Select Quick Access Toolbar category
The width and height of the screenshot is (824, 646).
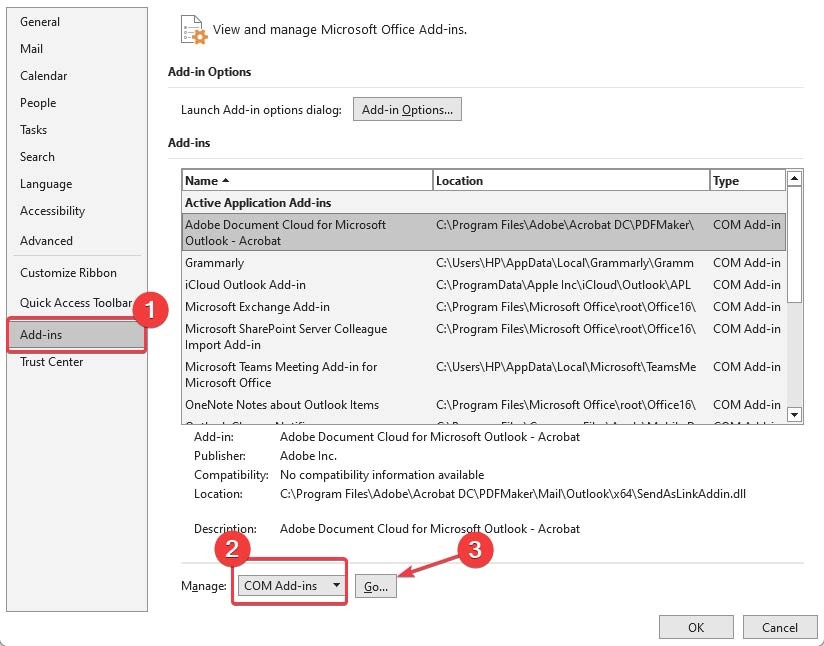(76, 303)
